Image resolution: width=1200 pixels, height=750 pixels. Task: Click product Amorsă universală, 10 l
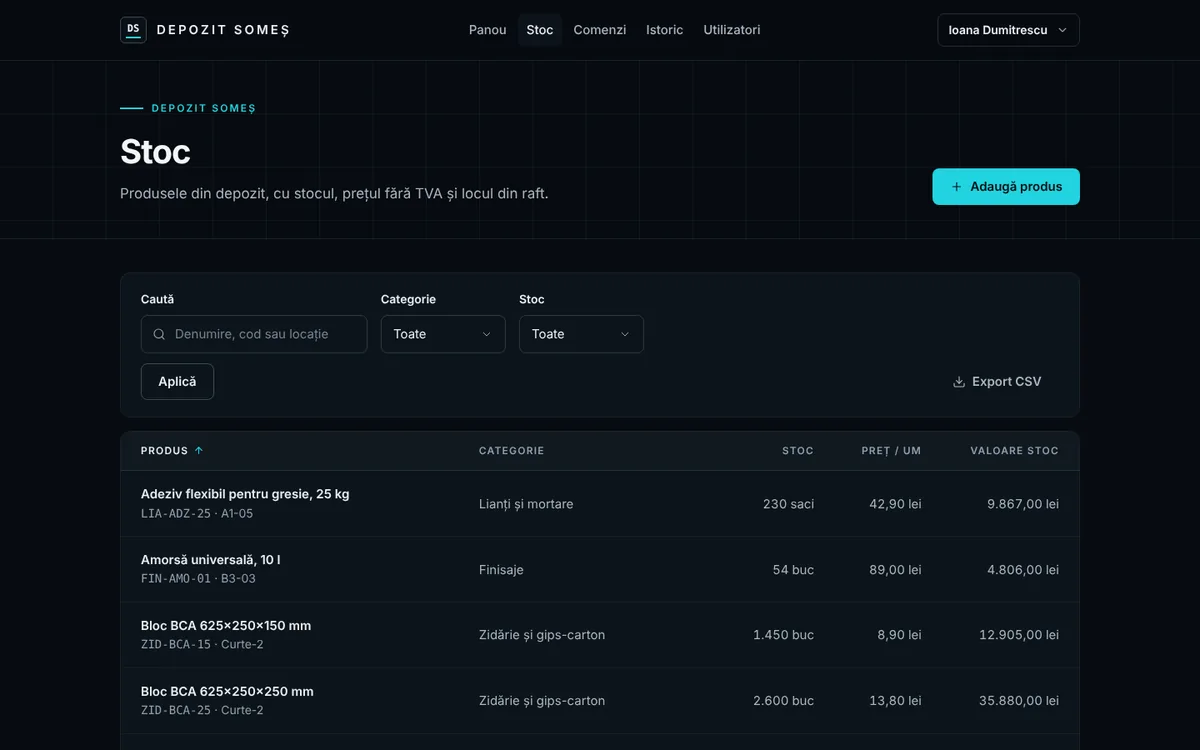click(x=211, y=560)
